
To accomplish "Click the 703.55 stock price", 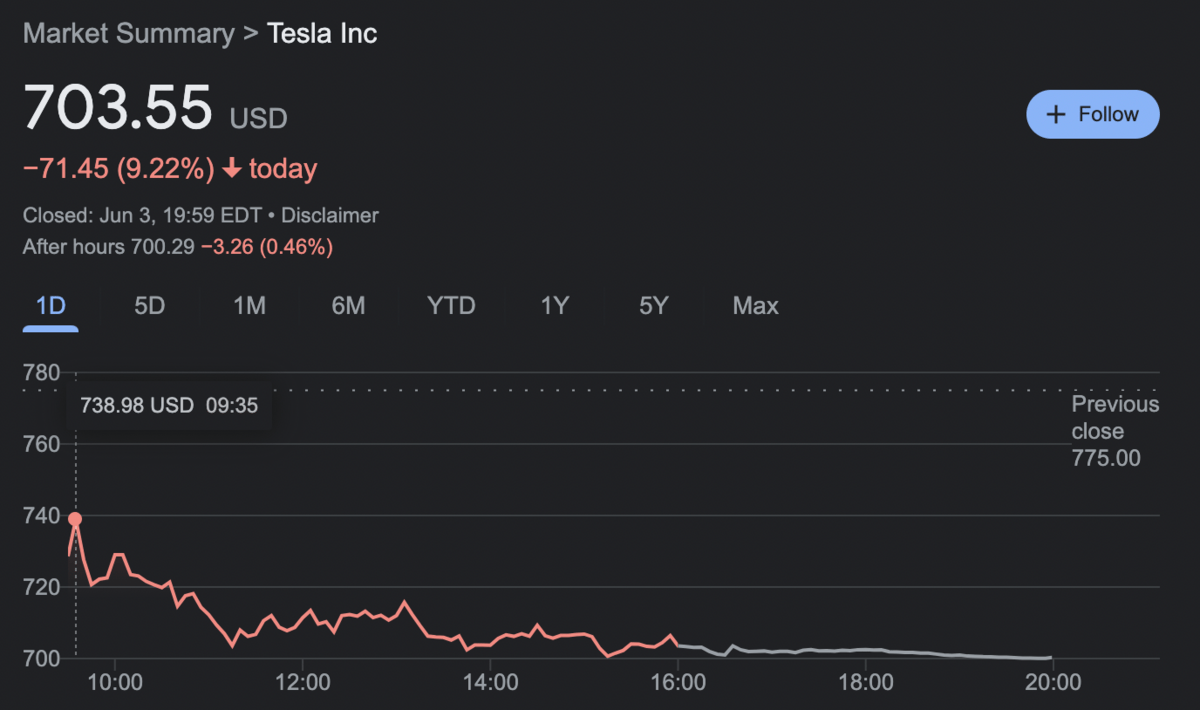I will 118,107.
